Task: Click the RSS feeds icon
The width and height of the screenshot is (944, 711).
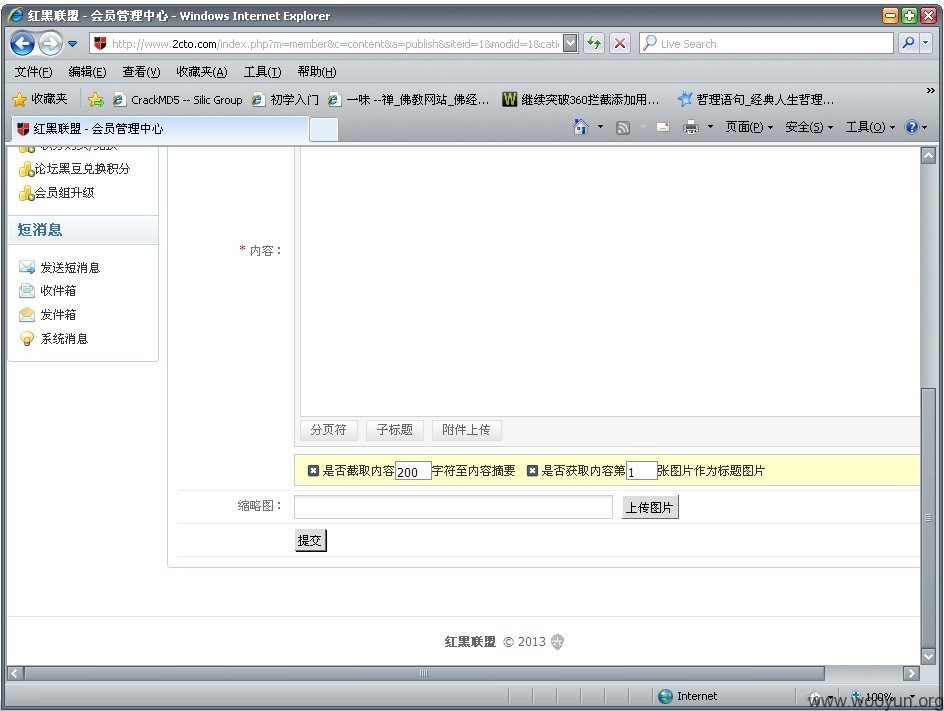Action: coord(623,128)
